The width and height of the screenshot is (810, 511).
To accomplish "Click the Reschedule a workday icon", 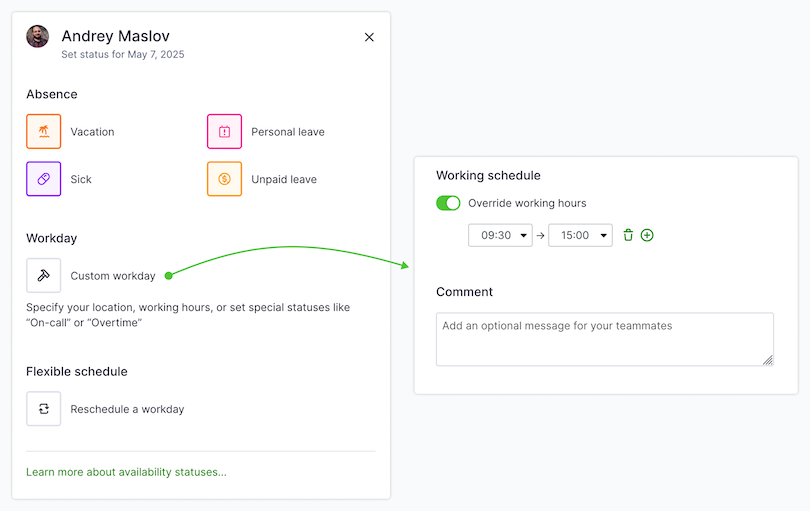I will click(43, 409).
